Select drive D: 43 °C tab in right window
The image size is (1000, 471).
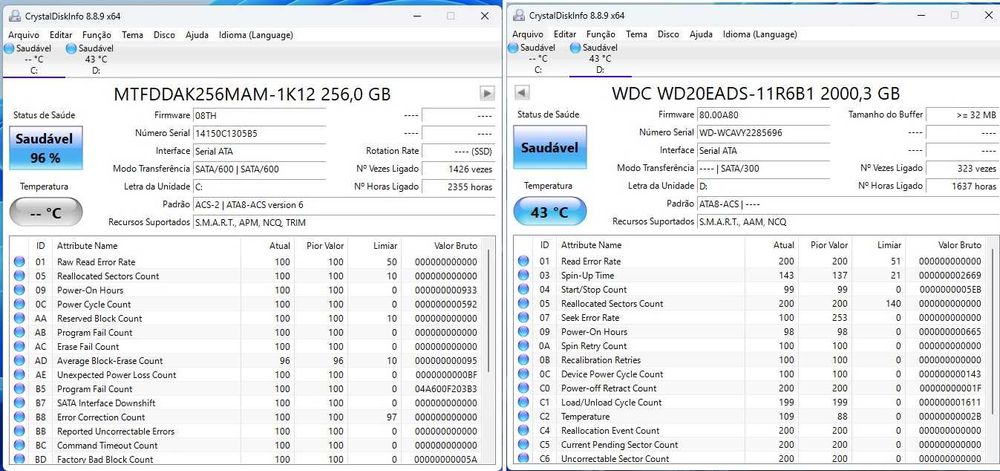599,59
